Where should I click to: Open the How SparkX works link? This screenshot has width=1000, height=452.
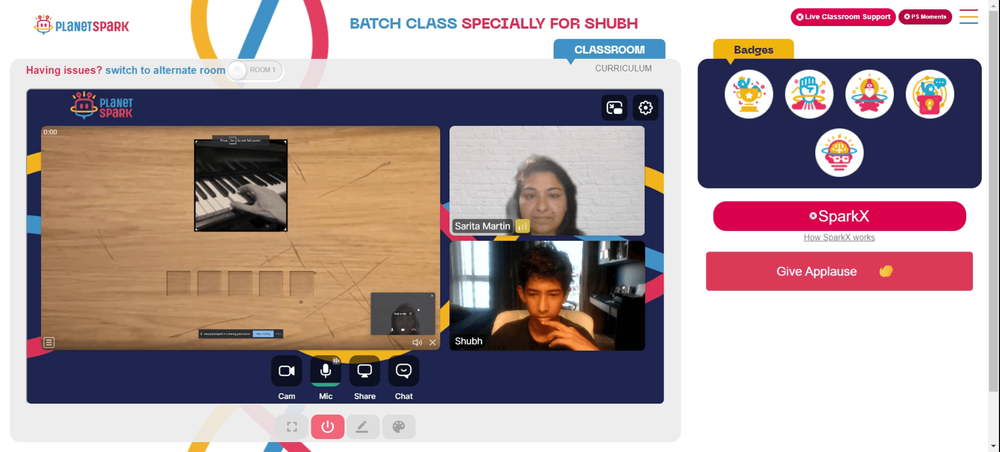tap(839, 237)
